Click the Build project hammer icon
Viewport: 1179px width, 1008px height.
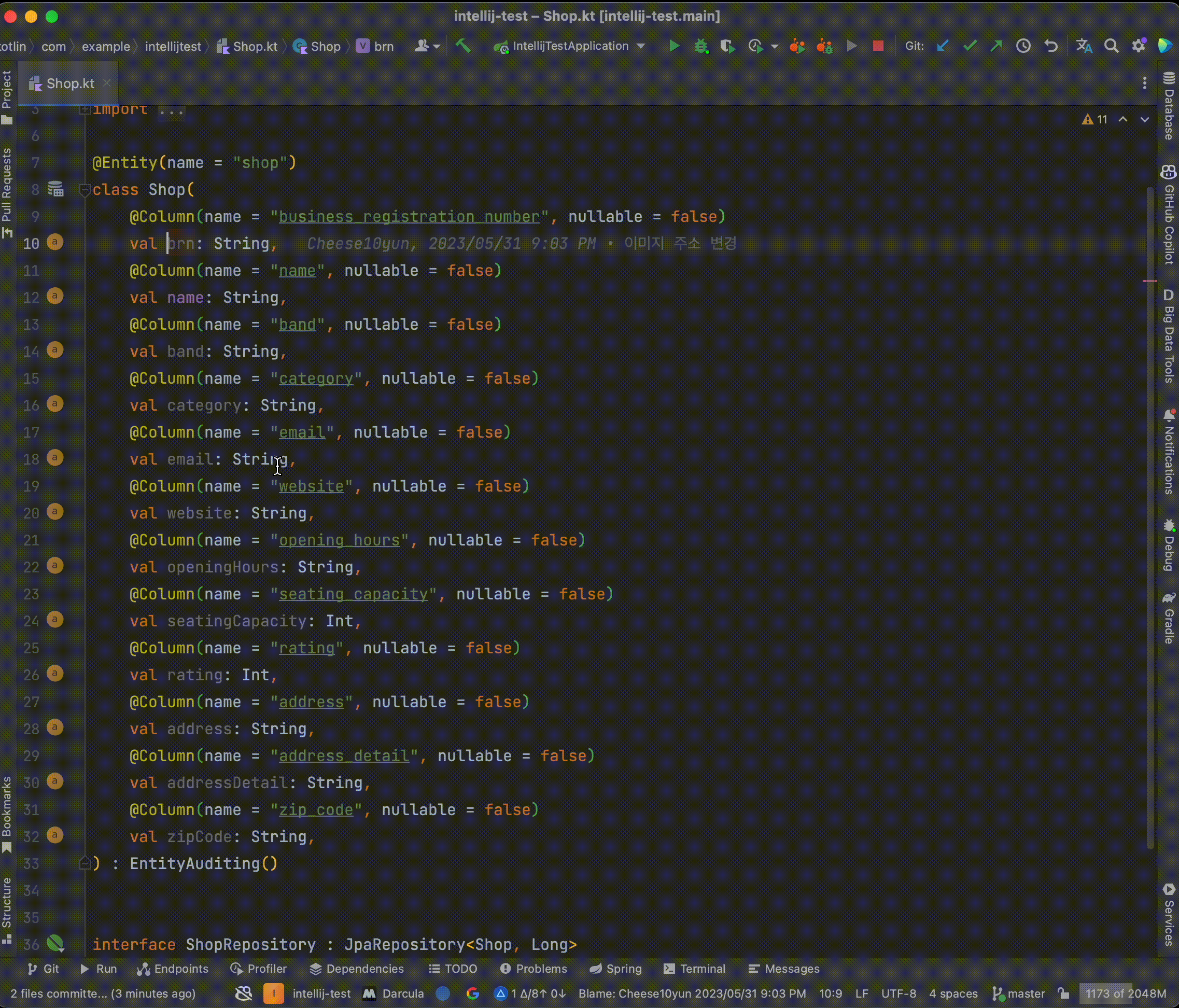click(x=463, y=46)
